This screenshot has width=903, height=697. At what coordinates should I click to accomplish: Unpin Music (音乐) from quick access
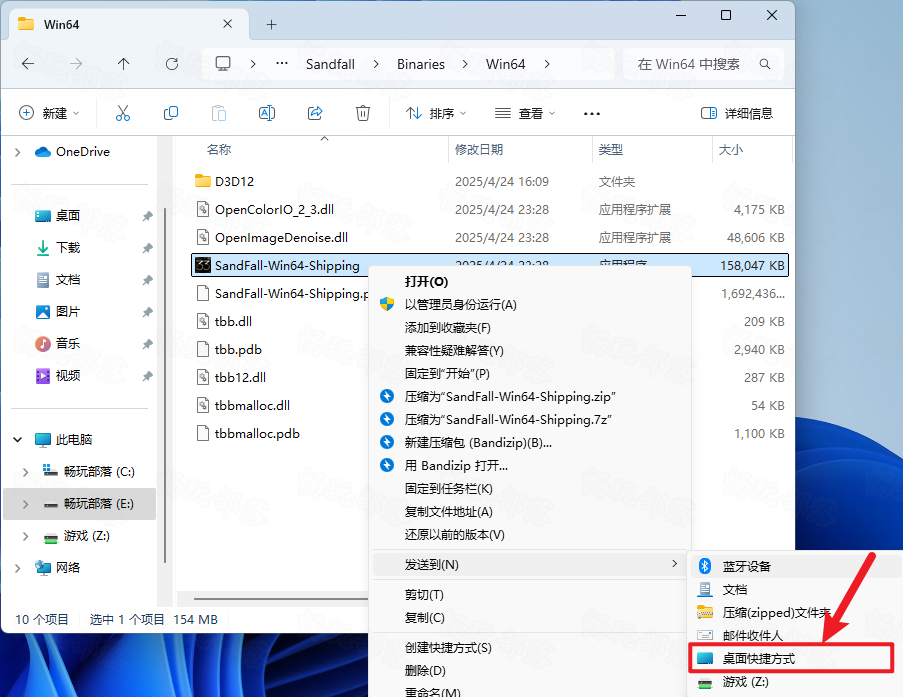pyautogui.click(x=147, y=344)
